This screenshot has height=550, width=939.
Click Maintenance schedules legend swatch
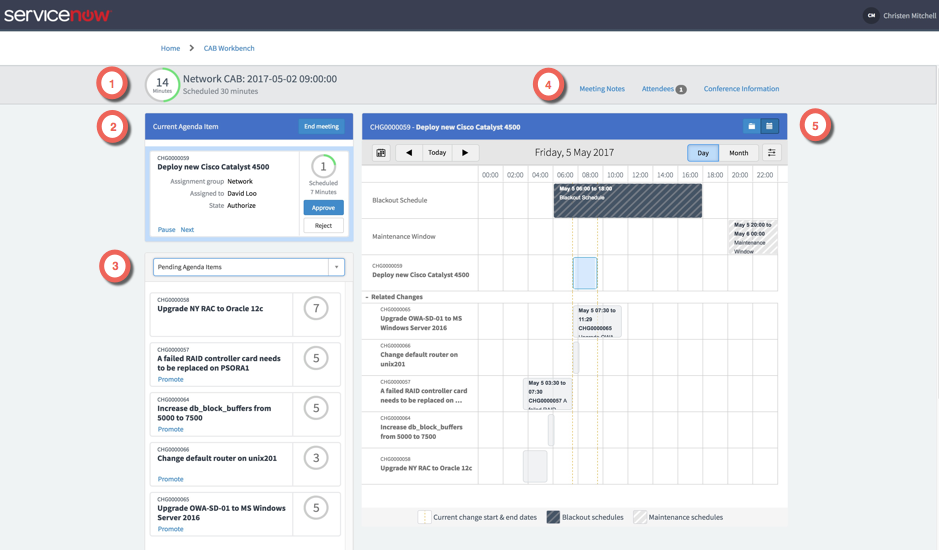click(640, 517)
